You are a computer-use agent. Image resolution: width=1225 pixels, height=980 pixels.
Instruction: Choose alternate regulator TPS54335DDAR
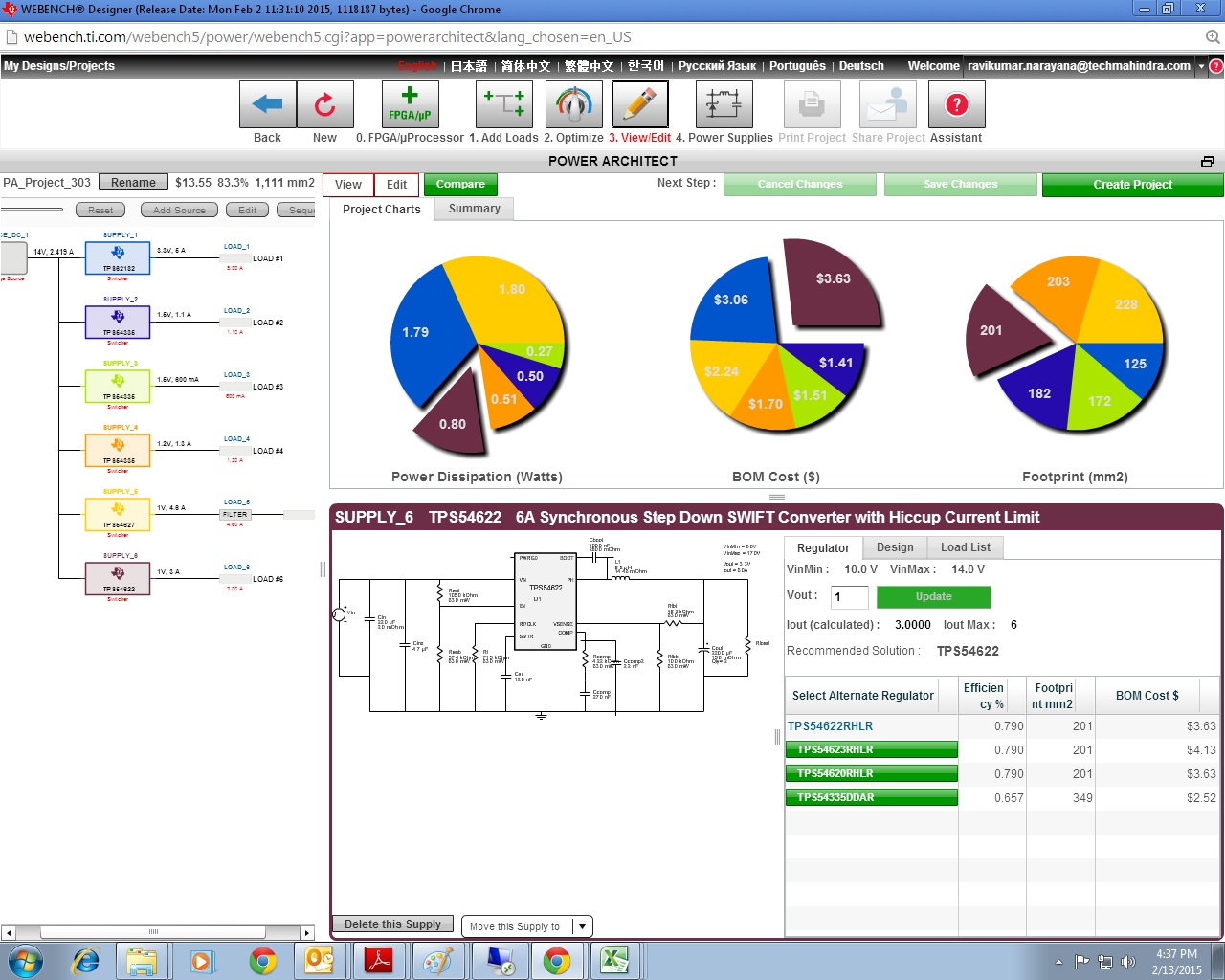pos(872,797)
